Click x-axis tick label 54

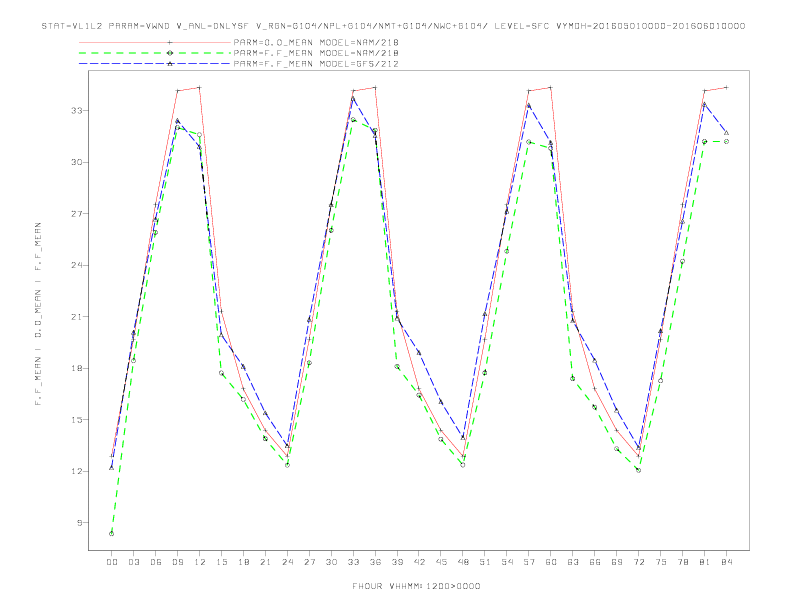click(x=507, y=562)
